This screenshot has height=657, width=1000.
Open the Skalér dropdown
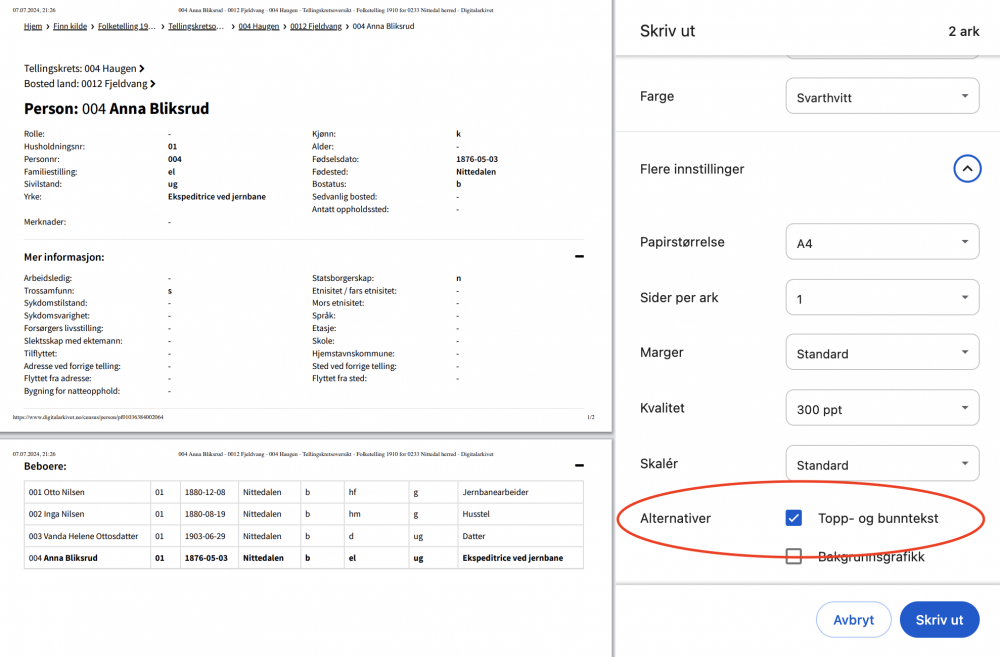tap(882, 464)
